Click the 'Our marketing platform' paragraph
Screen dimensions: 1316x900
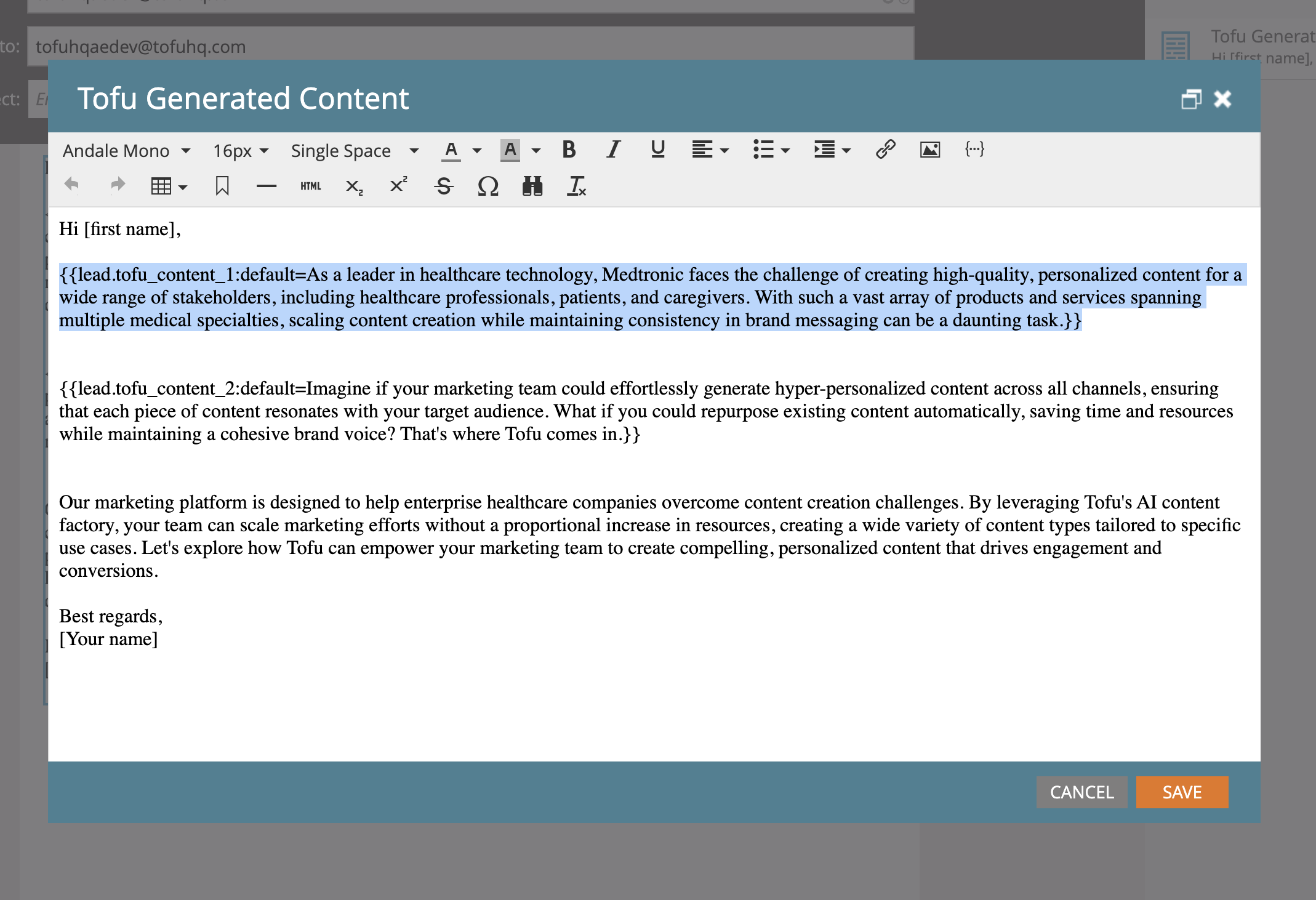pyautogui.click(x=649, y=536)
